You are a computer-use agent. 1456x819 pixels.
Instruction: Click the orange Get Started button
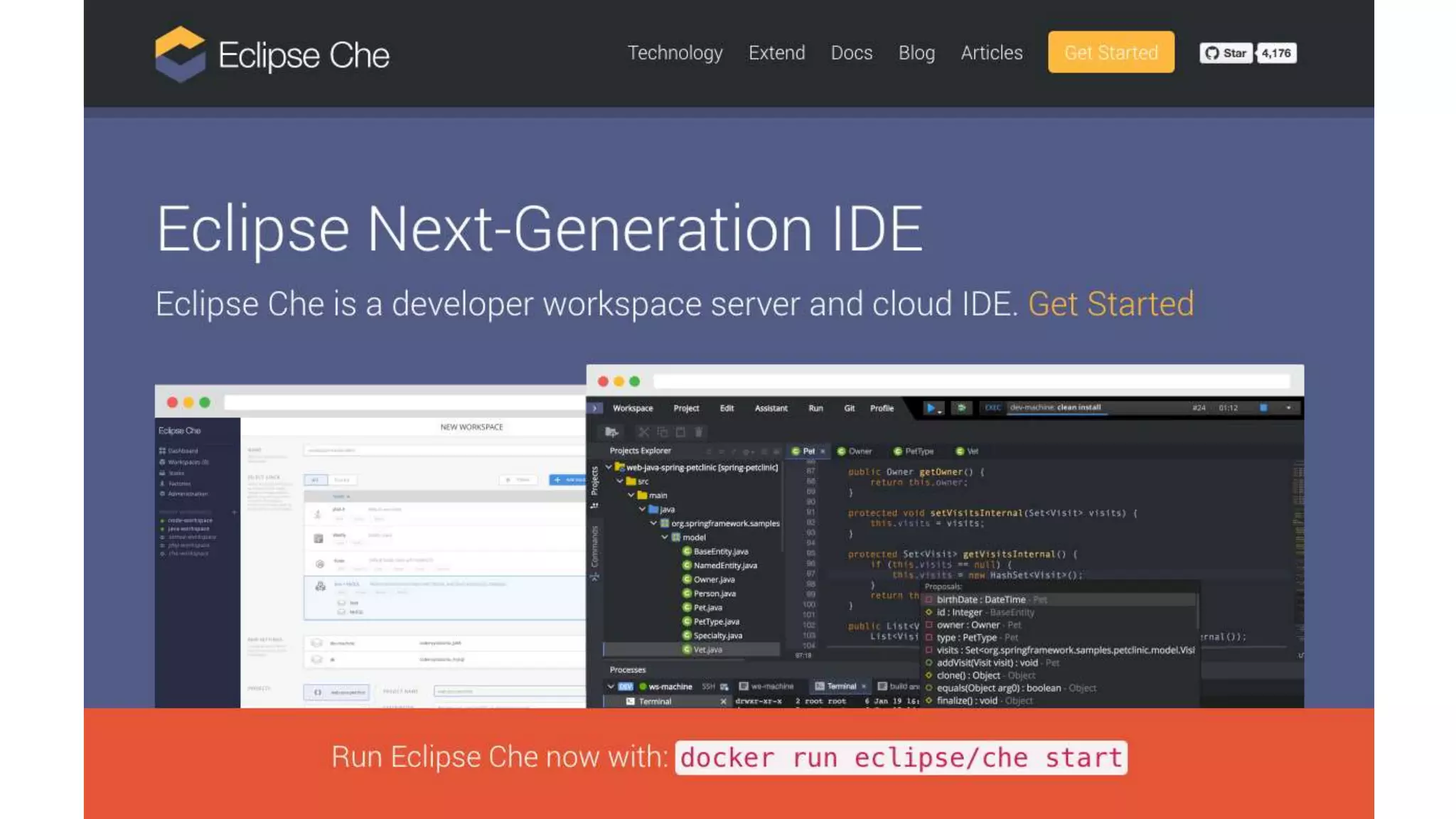pos(1110,53)
